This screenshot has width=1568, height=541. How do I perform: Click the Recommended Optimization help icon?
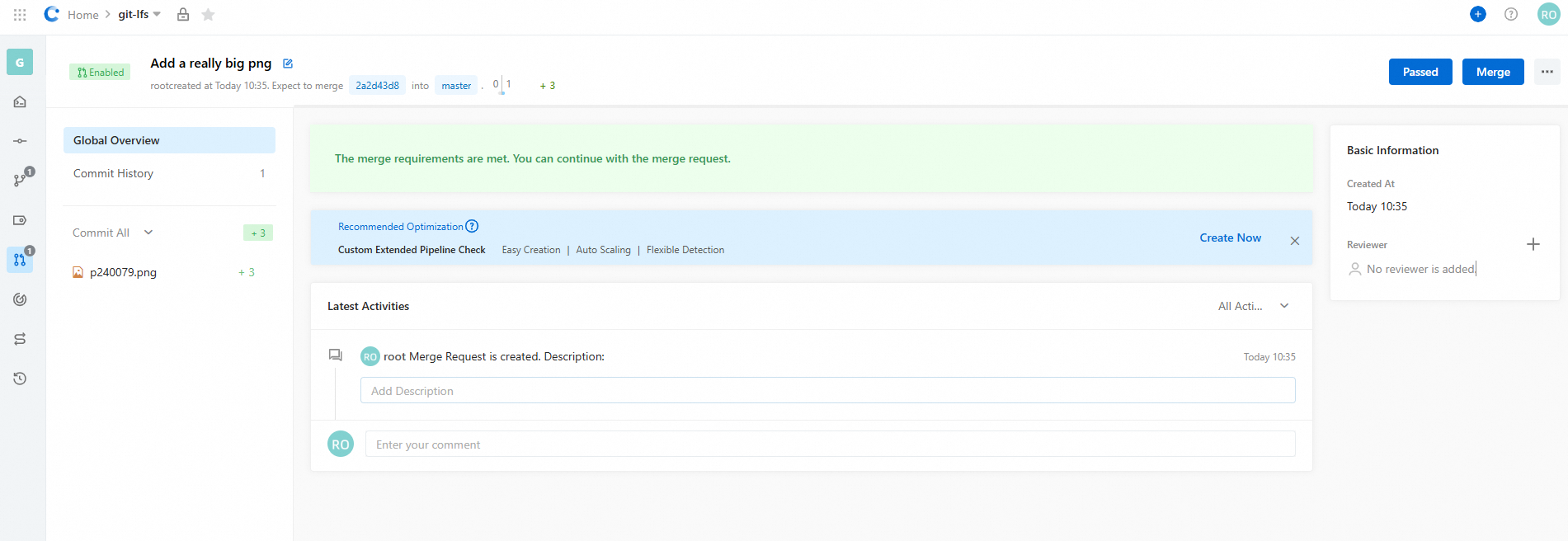472,226
